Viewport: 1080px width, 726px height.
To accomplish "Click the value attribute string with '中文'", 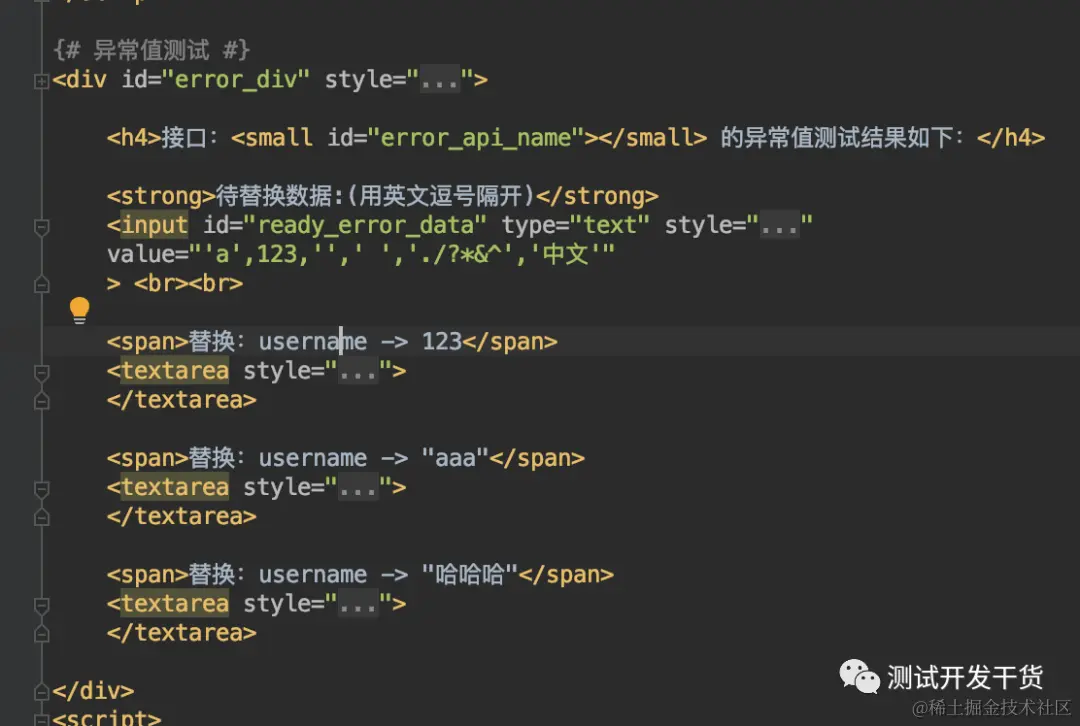I will [x=402, y=255].
